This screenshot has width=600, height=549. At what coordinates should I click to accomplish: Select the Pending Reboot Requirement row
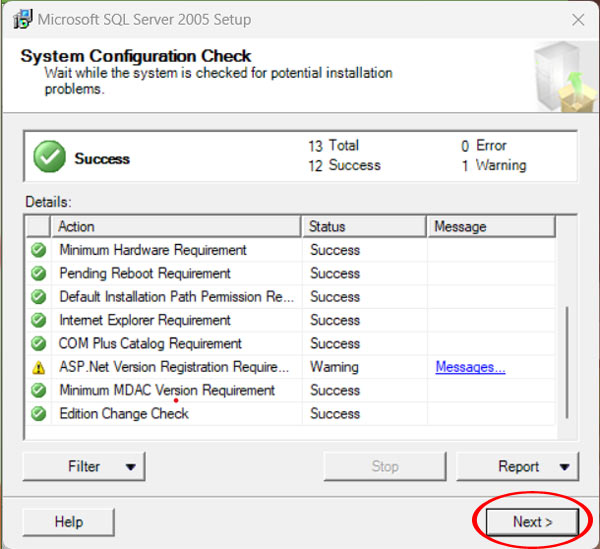point(291,274)
